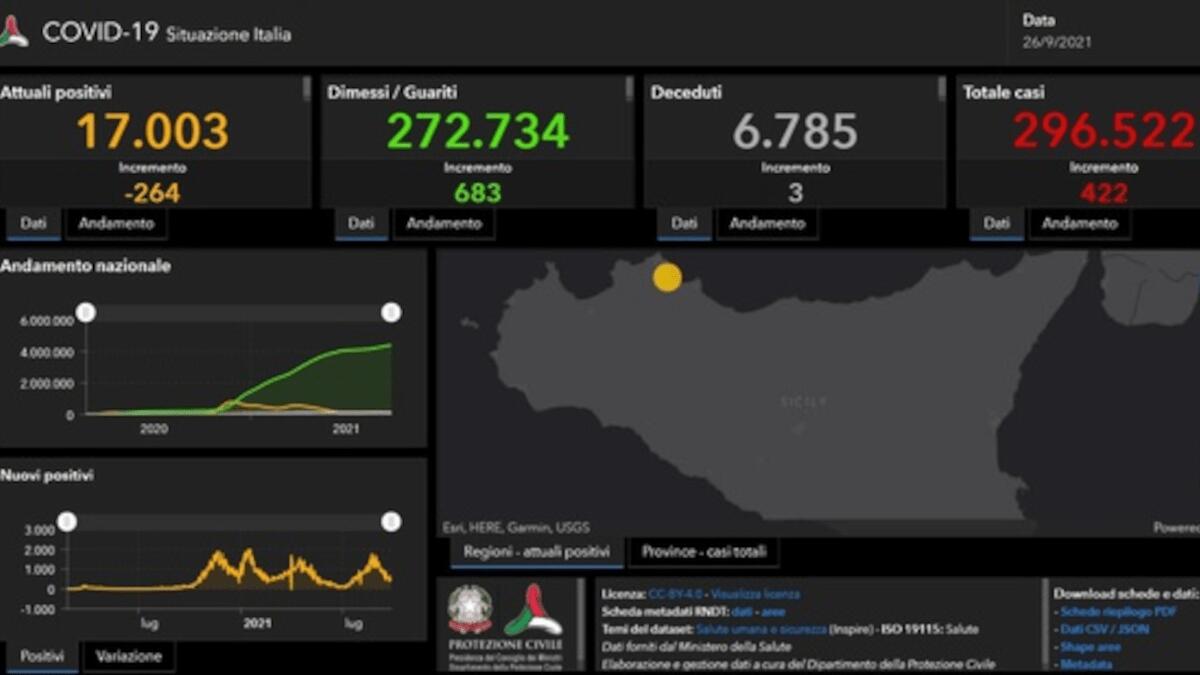Show Andamento tab under Totale casi
The width and height of the screenshot is (1200, 675).
coord(1079,224)
